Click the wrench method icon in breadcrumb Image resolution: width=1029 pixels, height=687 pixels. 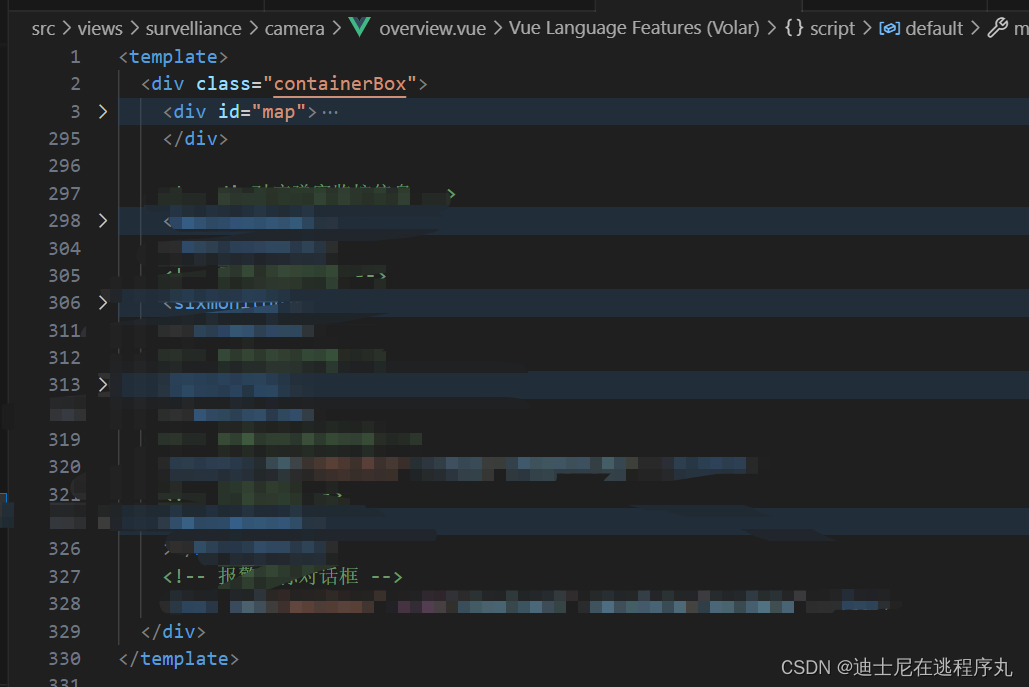click(x=998, y=28)
